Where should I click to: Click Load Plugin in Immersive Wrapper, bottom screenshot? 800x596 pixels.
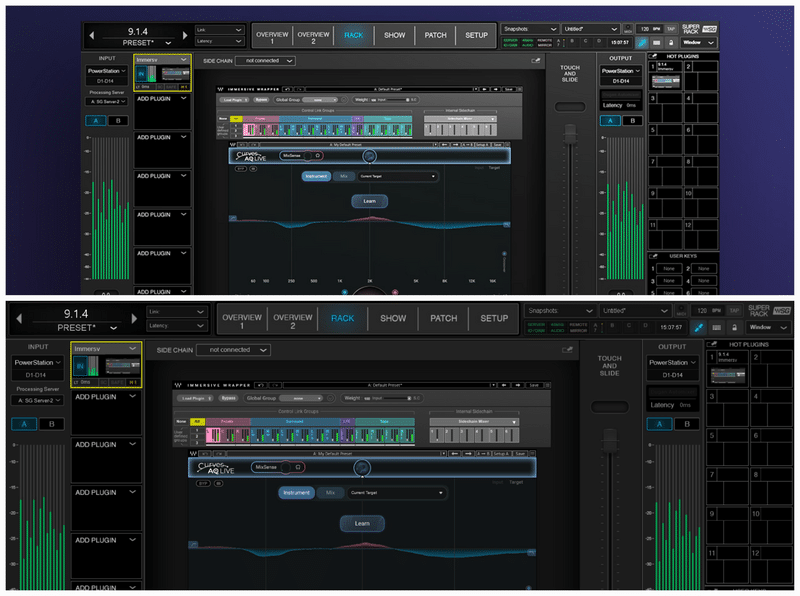tap(194, 398)
